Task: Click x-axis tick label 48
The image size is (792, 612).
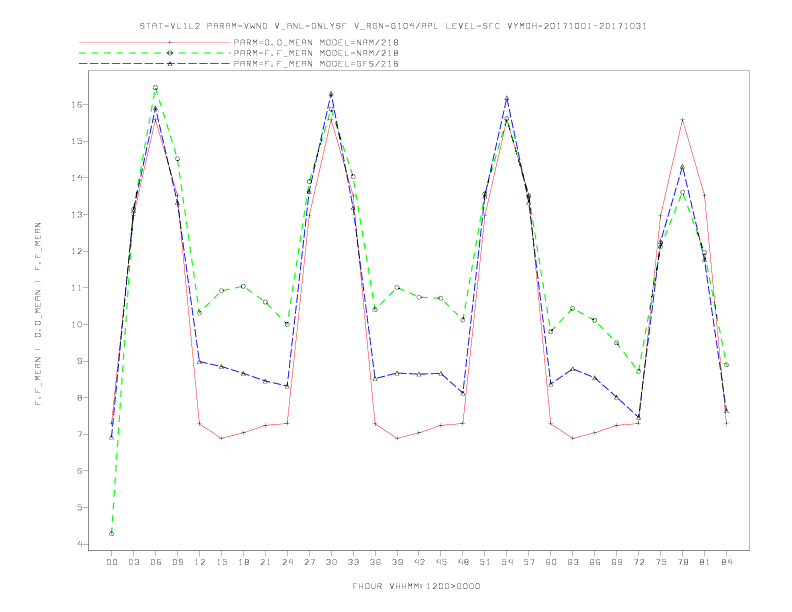Action: [x=463, y=562]
